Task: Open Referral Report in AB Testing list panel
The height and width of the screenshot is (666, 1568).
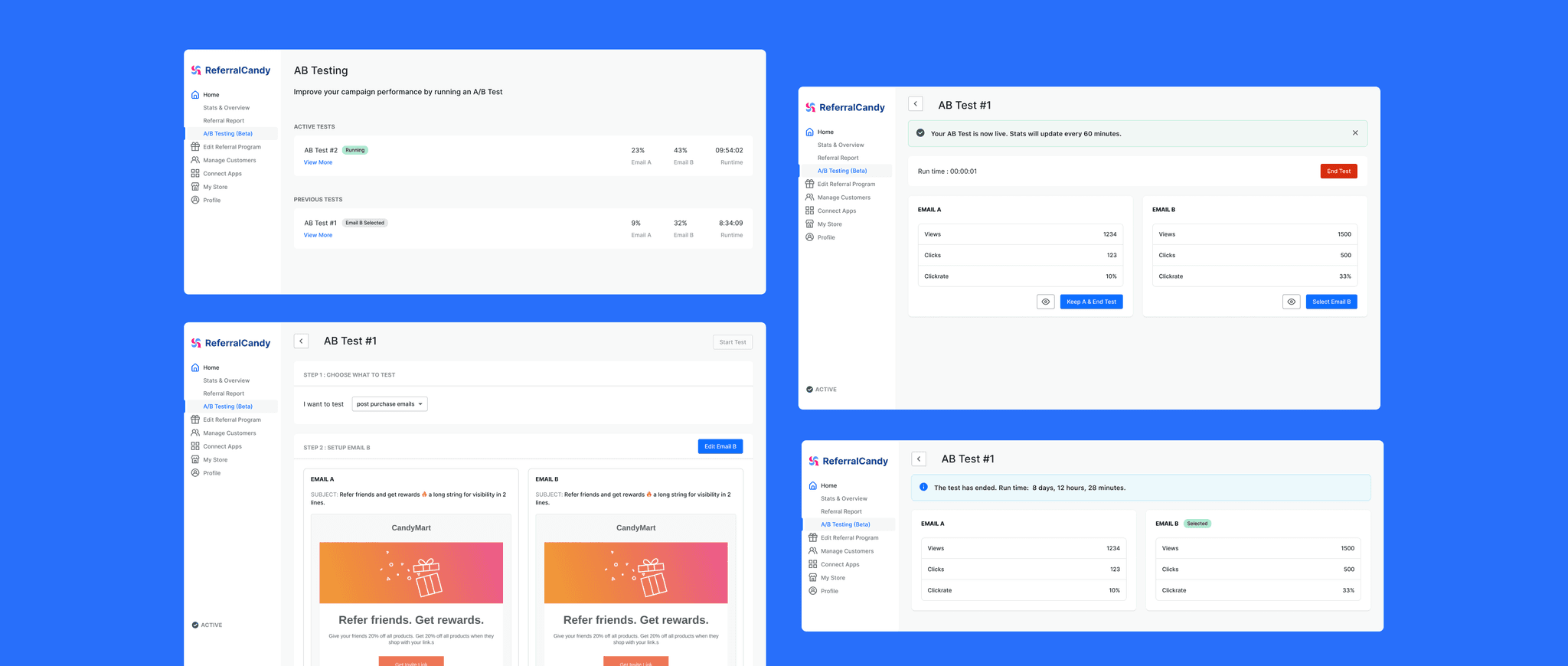Action: pos(224,121)
